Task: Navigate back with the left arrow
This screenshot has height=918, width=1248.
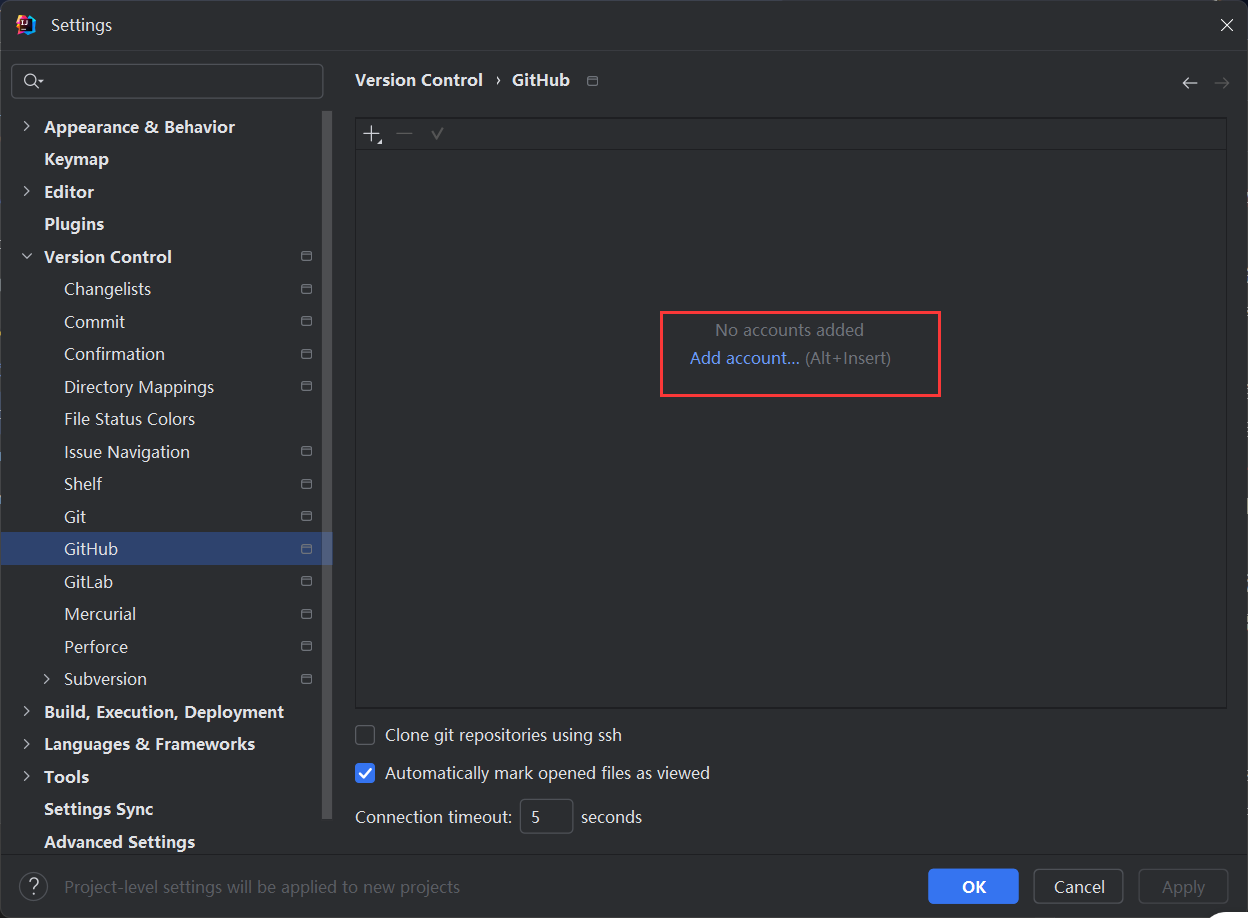Action: tap(1190, 83)
